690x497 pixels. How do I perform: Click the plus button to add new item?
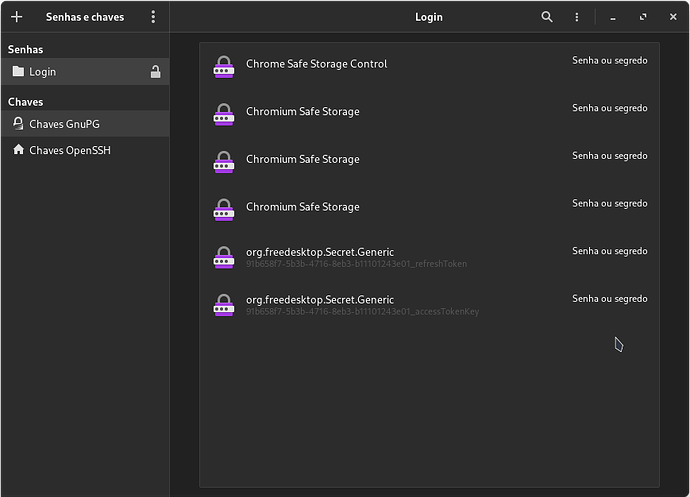tap(16, 17)
